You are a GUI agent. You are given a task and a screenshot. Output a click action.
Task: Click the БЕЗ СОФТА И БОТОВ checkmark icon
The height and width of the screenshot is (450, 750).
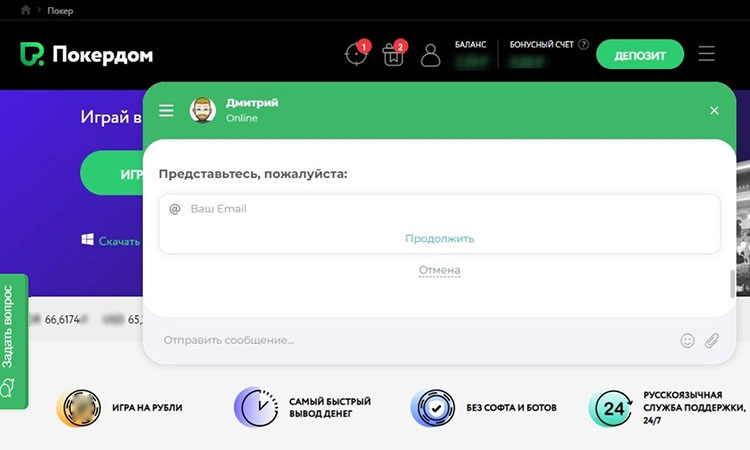pyautogui.click(x=433, y=408)
